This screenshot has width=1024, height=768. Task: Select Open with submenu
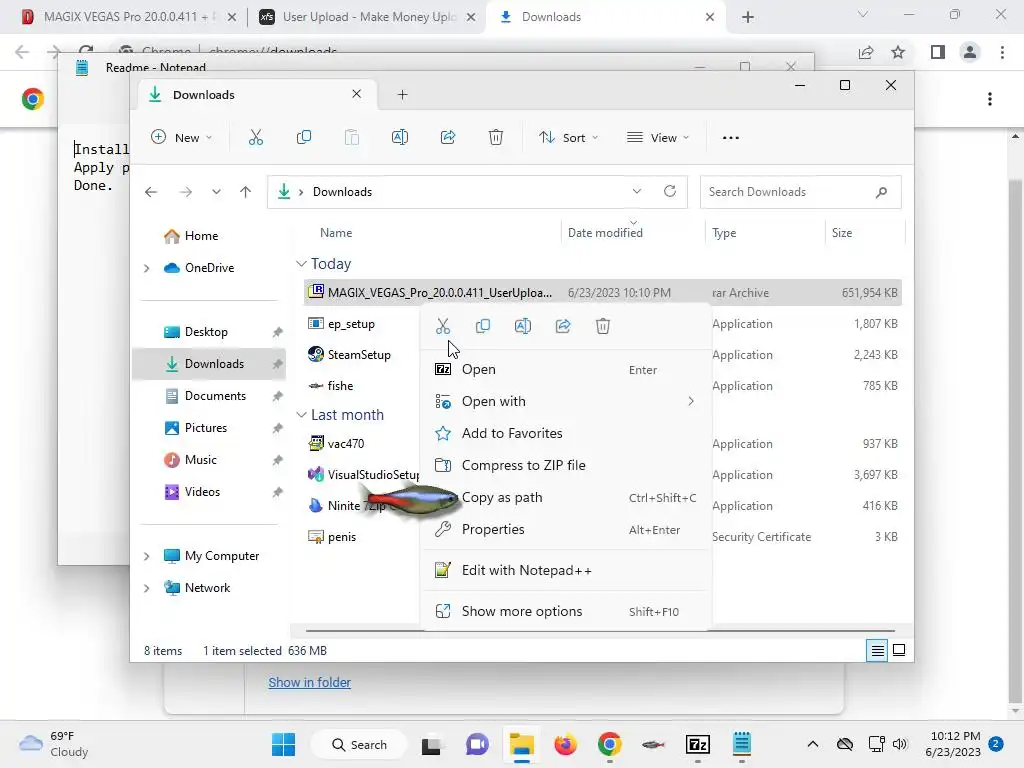click(566, 402)
